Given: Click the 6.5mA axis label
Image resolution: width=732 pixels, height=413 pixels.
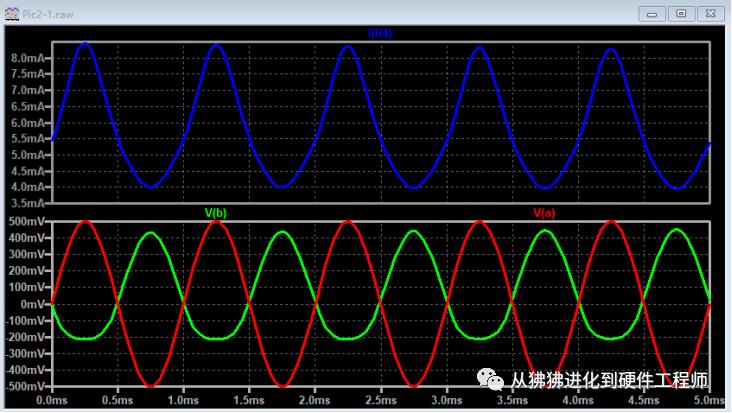Looking at the screenshot, I should tap(28, 106).
